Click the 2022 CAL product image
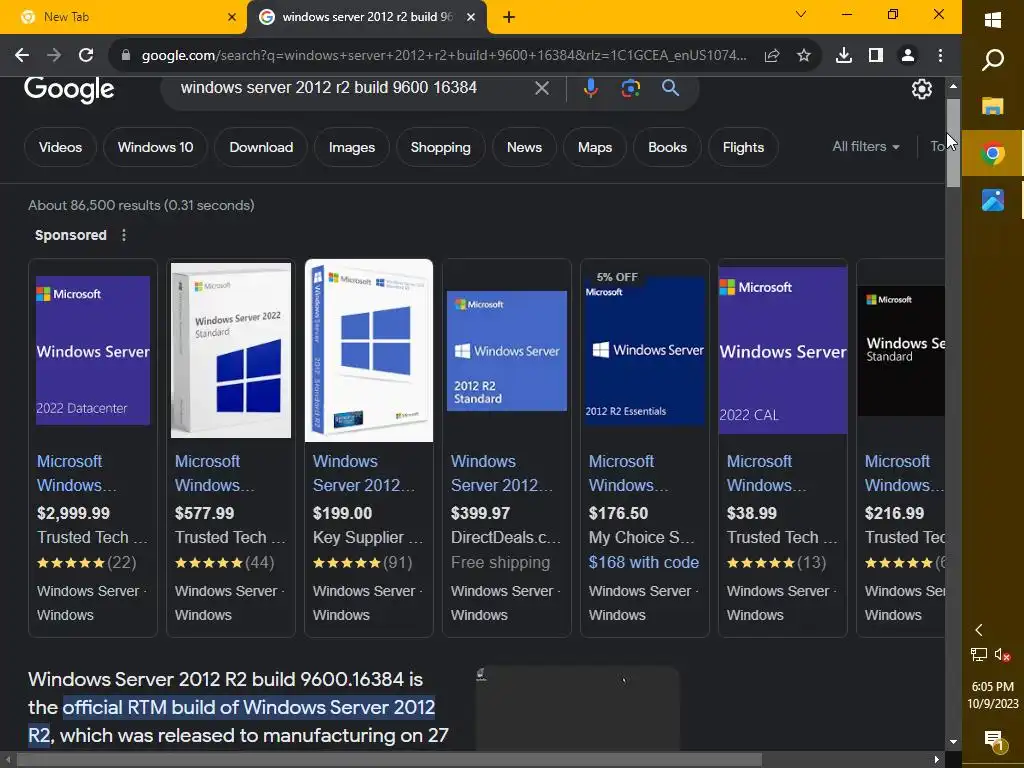1024x768 pixels. (782, 351)
